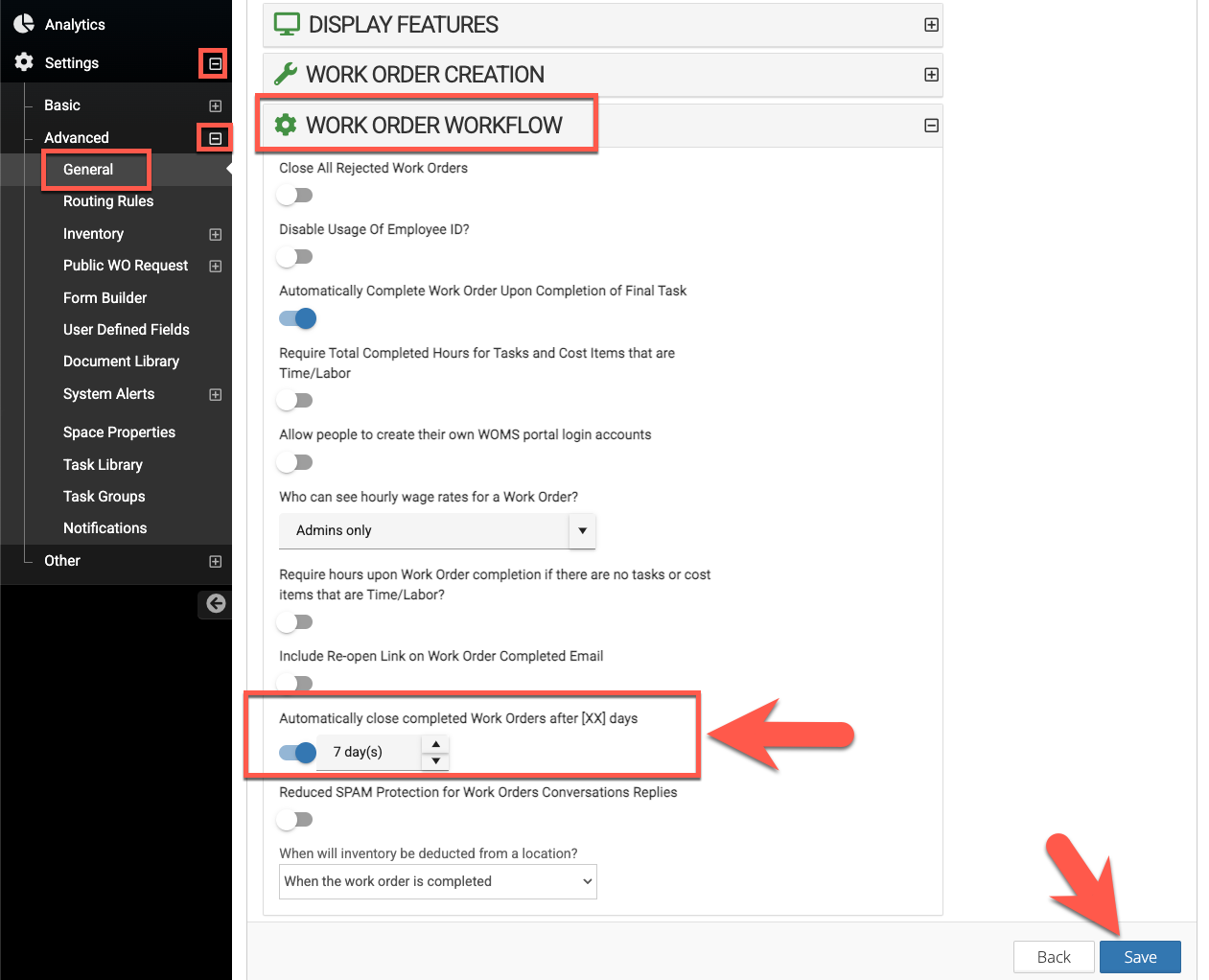This screenshot has height=980, width=1209.
Task: Click the Work Order Creation wrench icon
Action: coord(286,75)
